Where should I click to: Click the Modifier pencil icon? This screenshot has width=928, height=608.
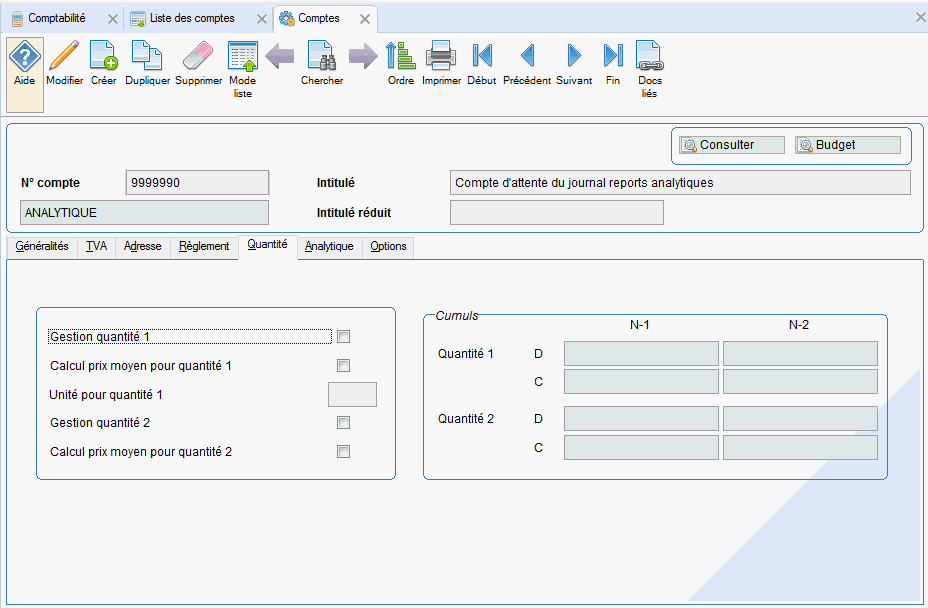64,64
